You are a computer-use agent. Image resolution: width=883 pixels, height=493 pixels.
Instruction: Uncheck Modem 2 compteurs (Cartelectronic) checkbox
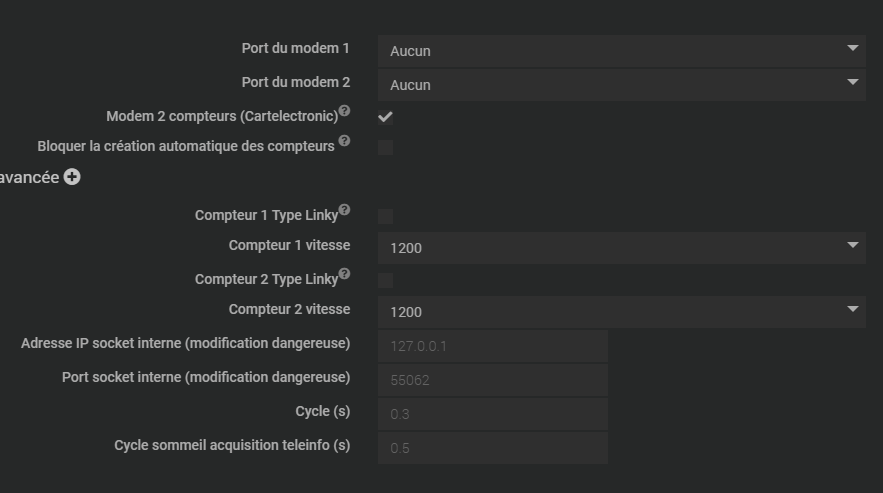385,117
